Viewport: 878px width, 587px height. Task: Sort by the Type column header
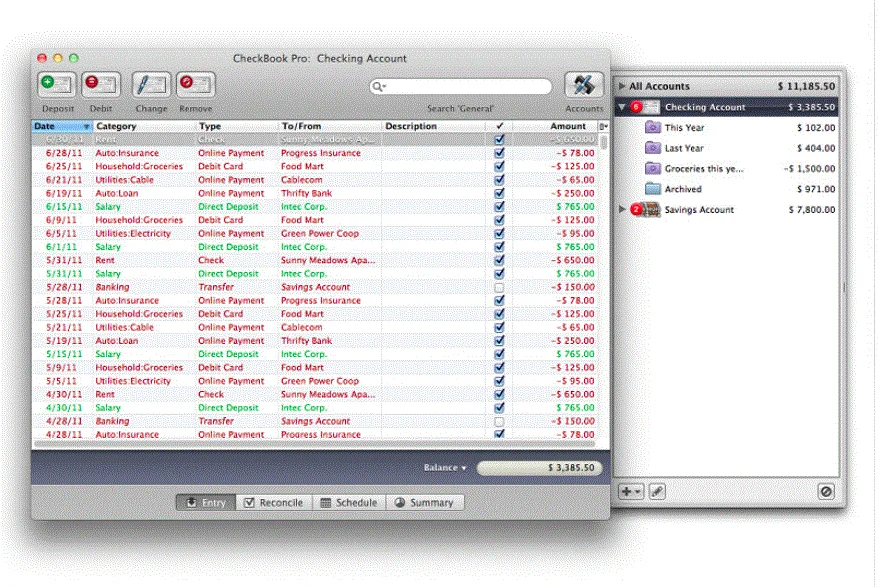[236, 126]
